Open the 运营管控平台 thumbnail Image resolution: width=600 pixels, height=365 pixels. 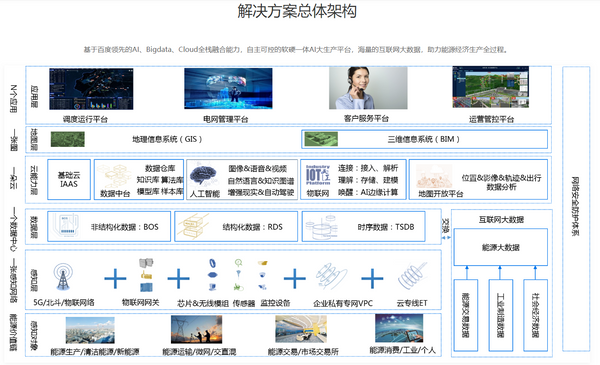click(491, 87)
